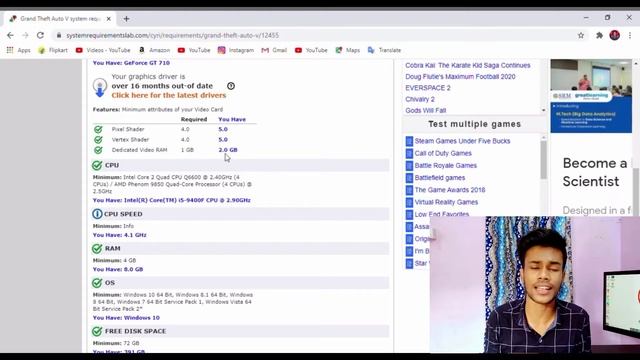Viewport: 640px width, 360px height.
Task: Bookmark this page with the star icon
Action: pos(581,36)
